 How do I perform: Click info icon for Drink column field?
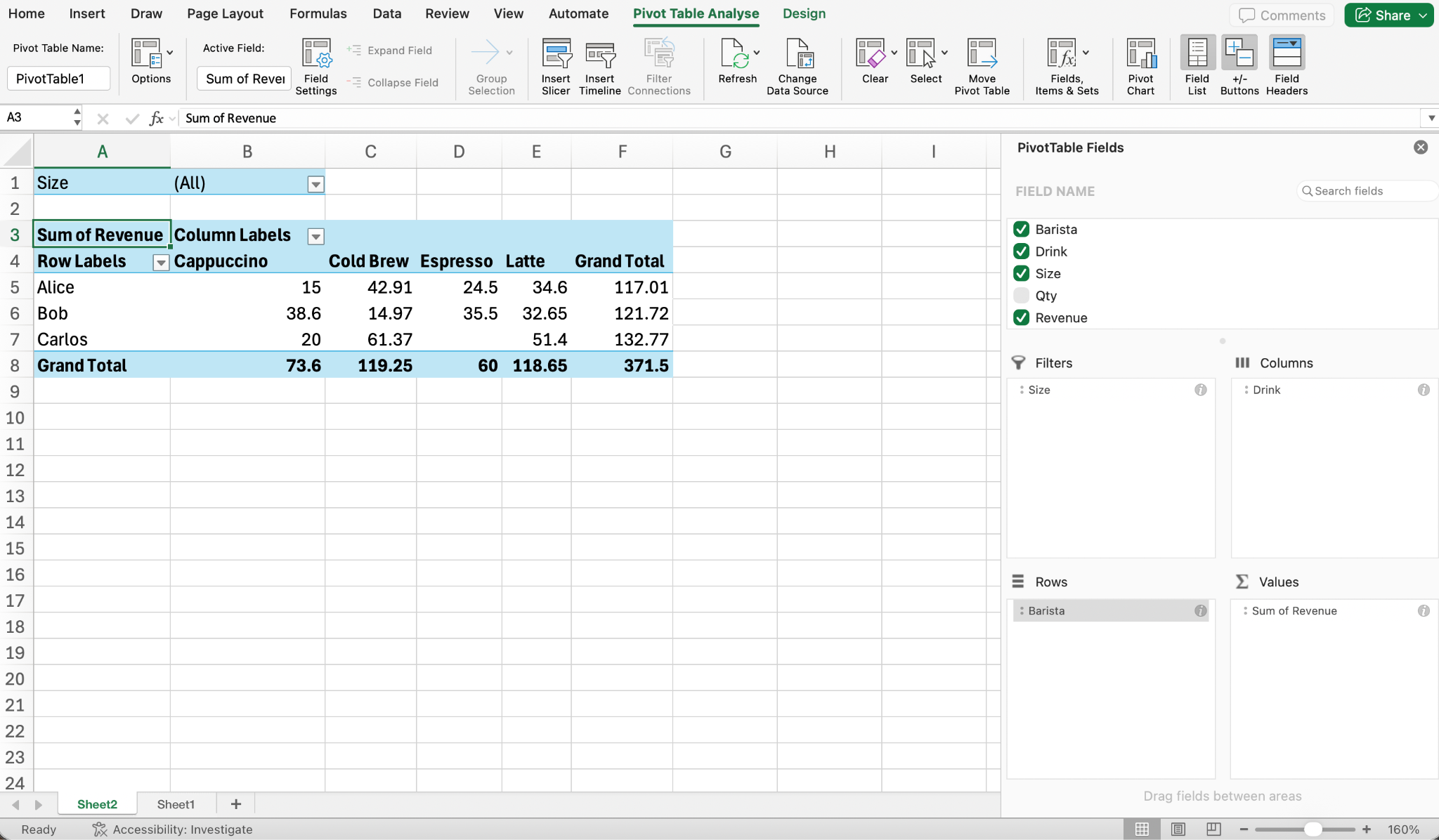1424,390
